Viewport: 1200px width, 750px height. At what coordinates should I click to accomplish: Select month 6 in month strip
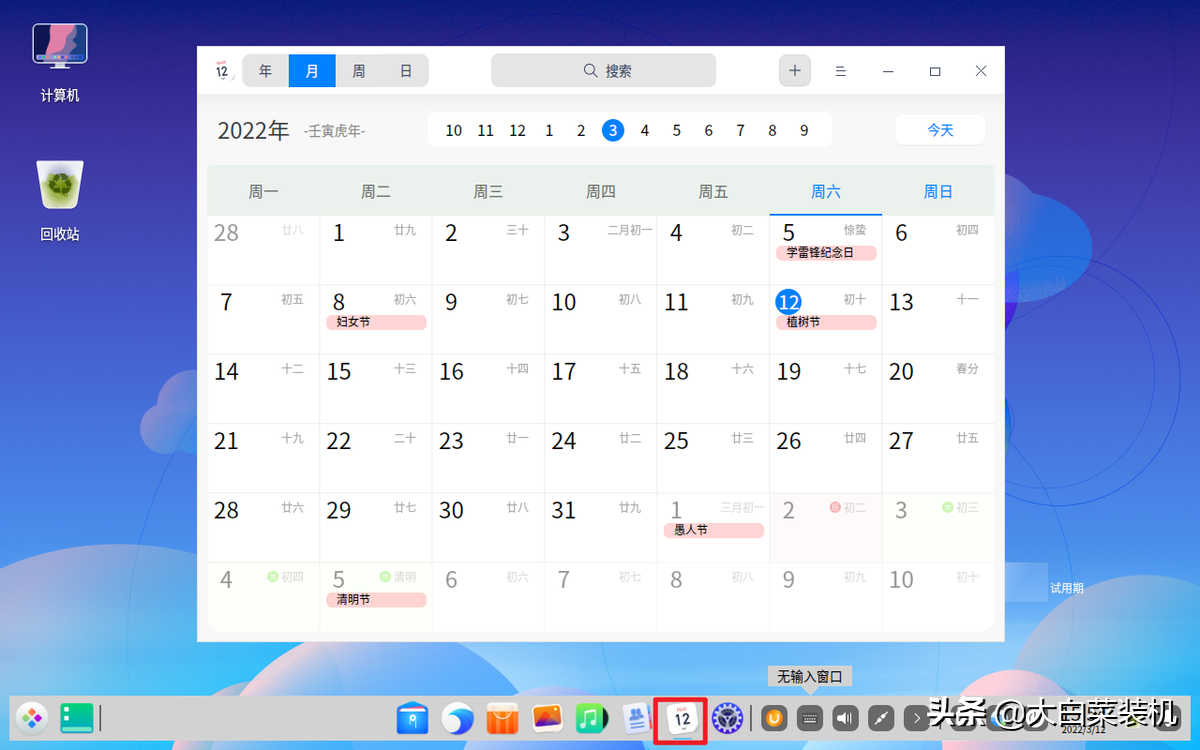click(x=708, y=130)
